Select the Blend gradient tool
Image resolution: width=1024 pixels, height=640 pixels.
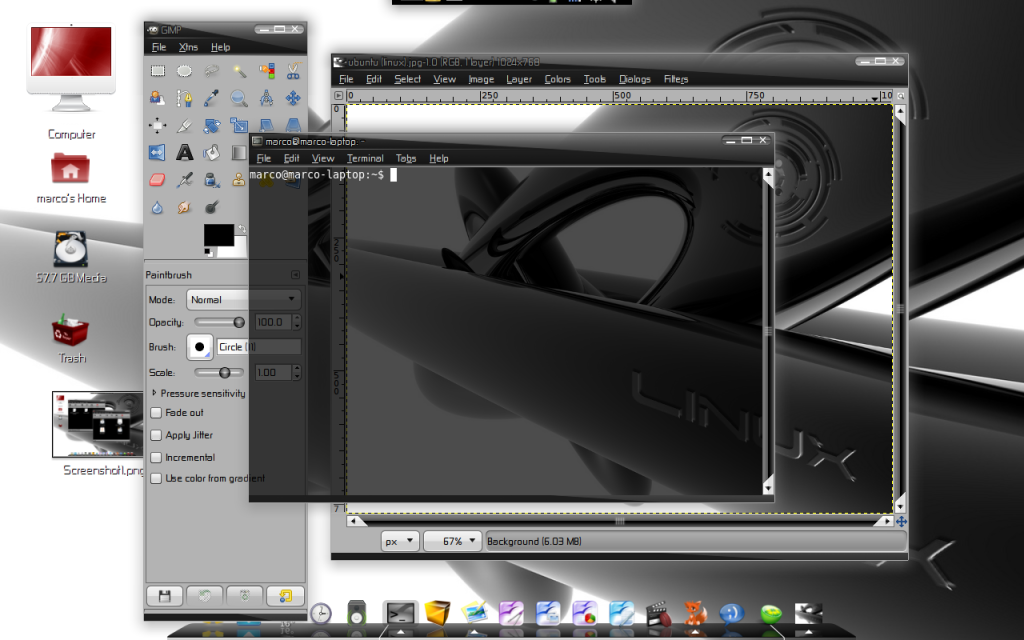click(x=239, y=153)
